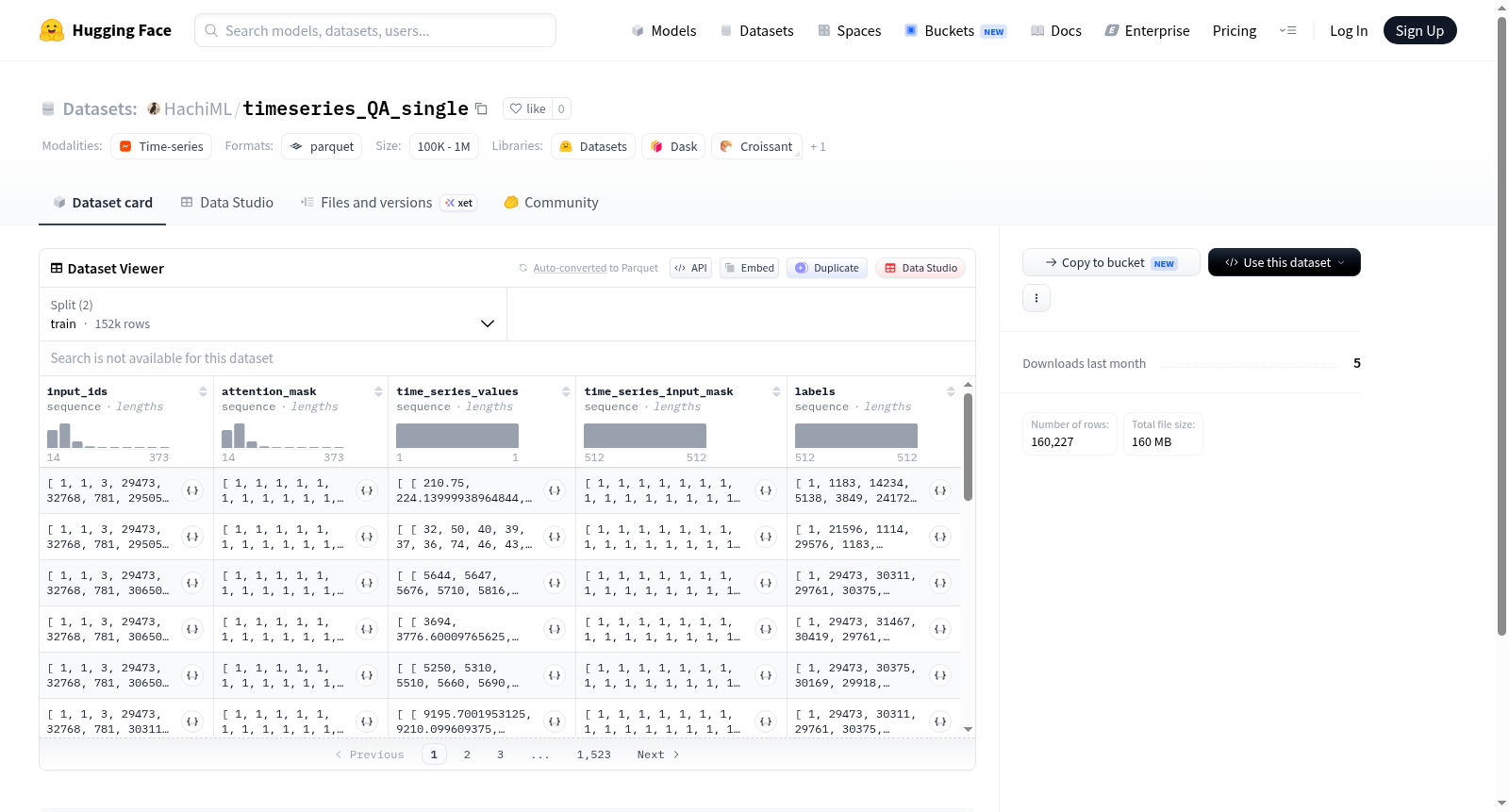Open the Community tab

pos(551,203)
